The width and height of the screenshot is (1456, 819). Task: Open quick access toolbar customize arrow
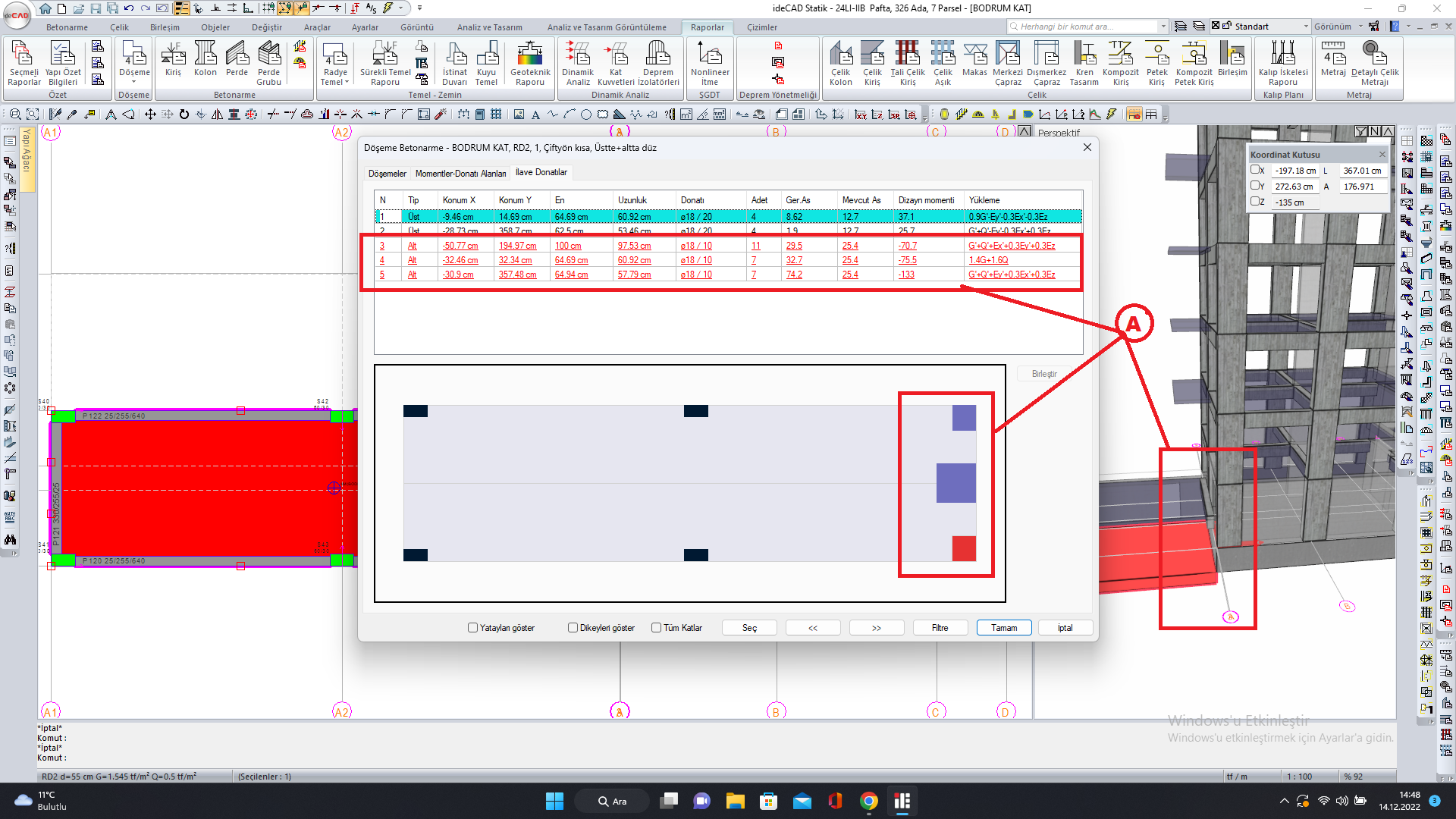pyautogui.click(x=419, y=8)
